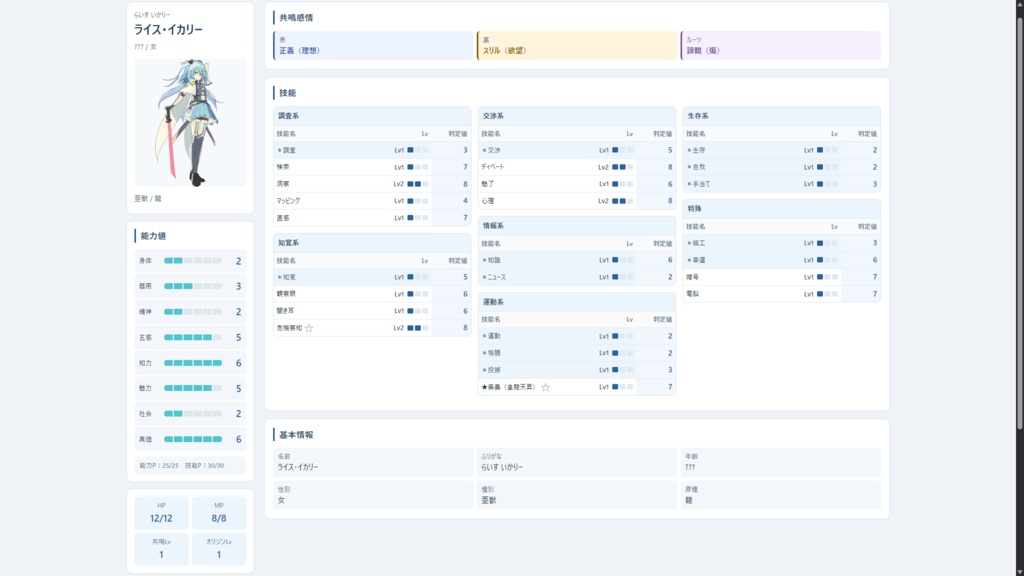The width and height of the screenshot is (1024, 576).
Task: Click the 技能P：30/30 points text
Action: [x=204, y=466]
